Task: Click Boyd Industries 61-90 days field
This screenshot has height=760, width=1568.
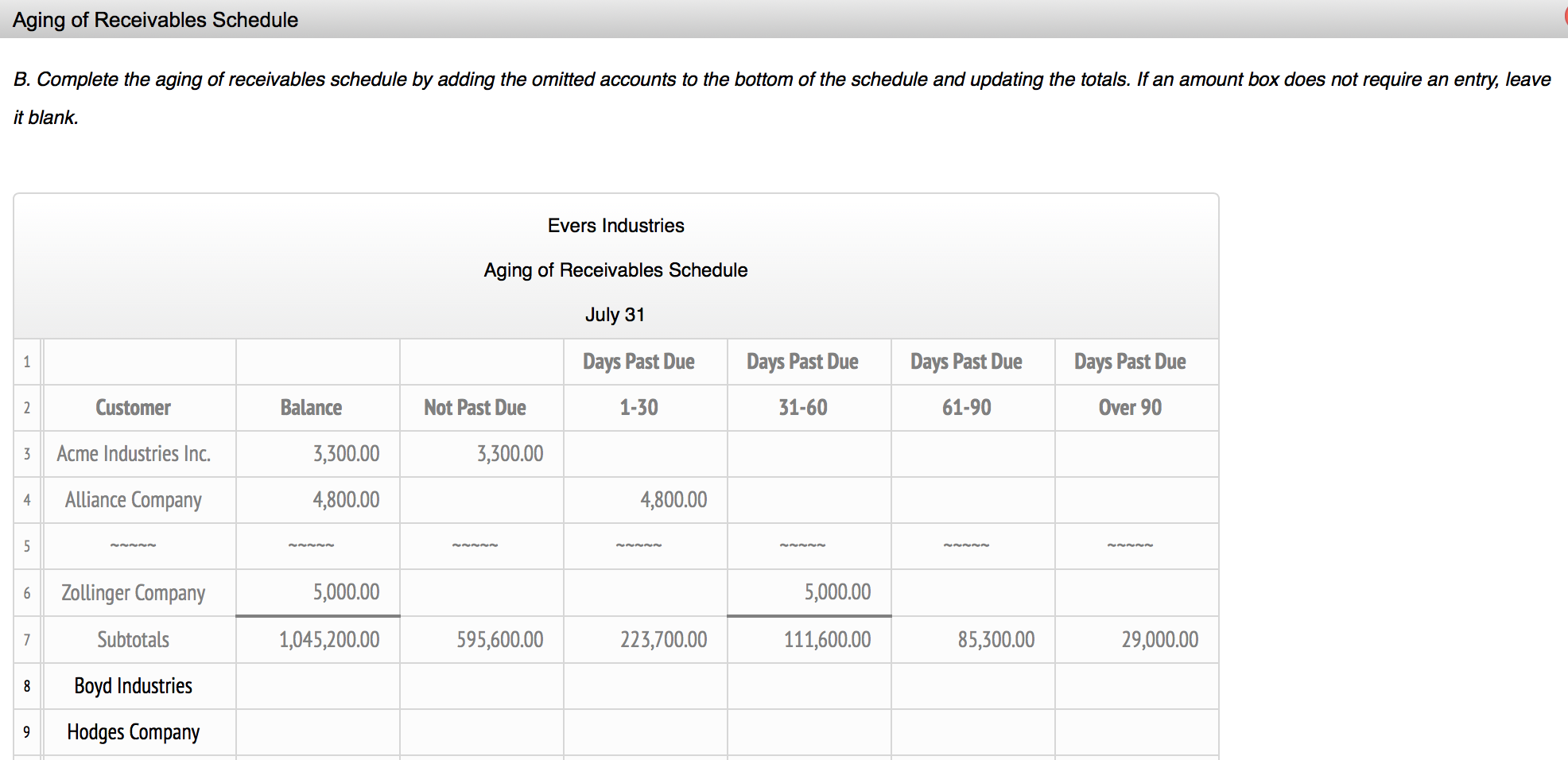Action: [973, 686]
